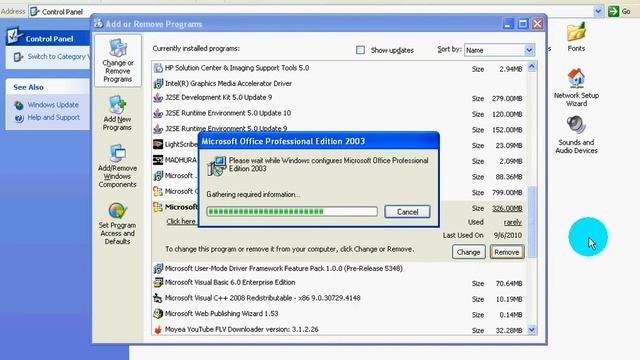Click MADHURA program icon

tap(158, 160)
